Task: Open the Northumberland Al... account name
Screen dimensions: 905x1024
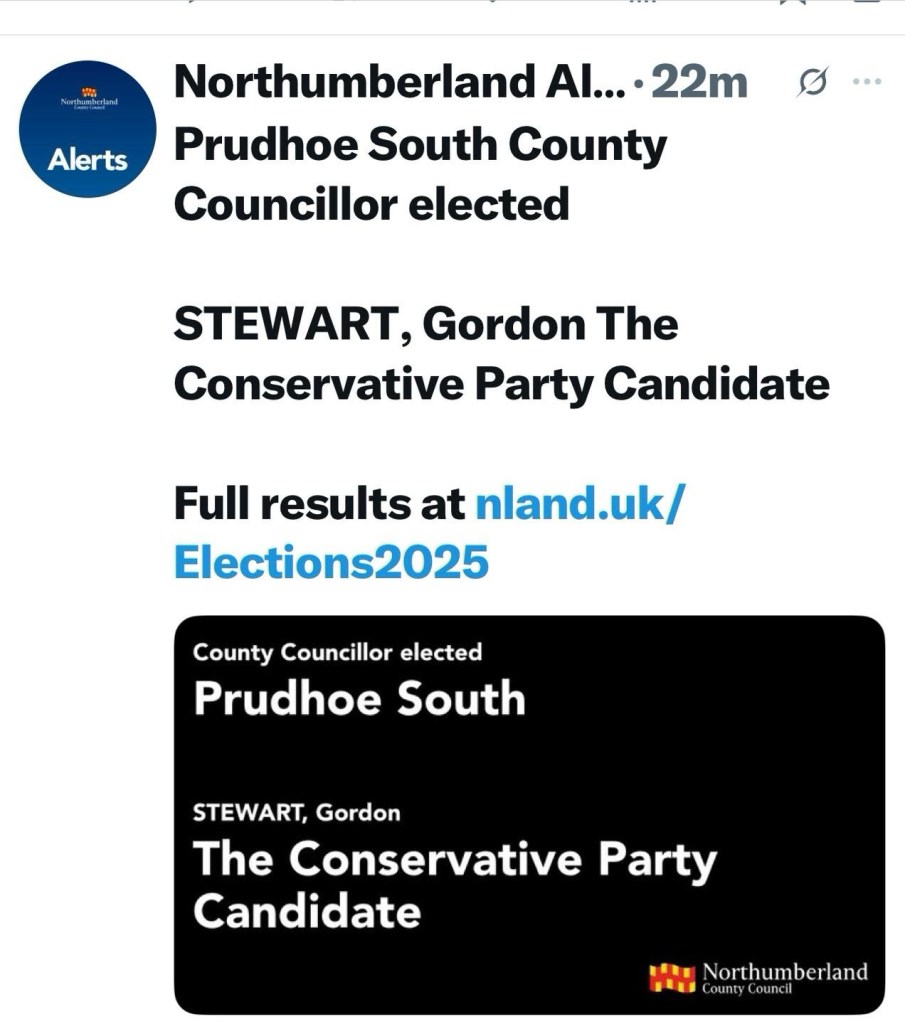Action: tap(402, 84)
